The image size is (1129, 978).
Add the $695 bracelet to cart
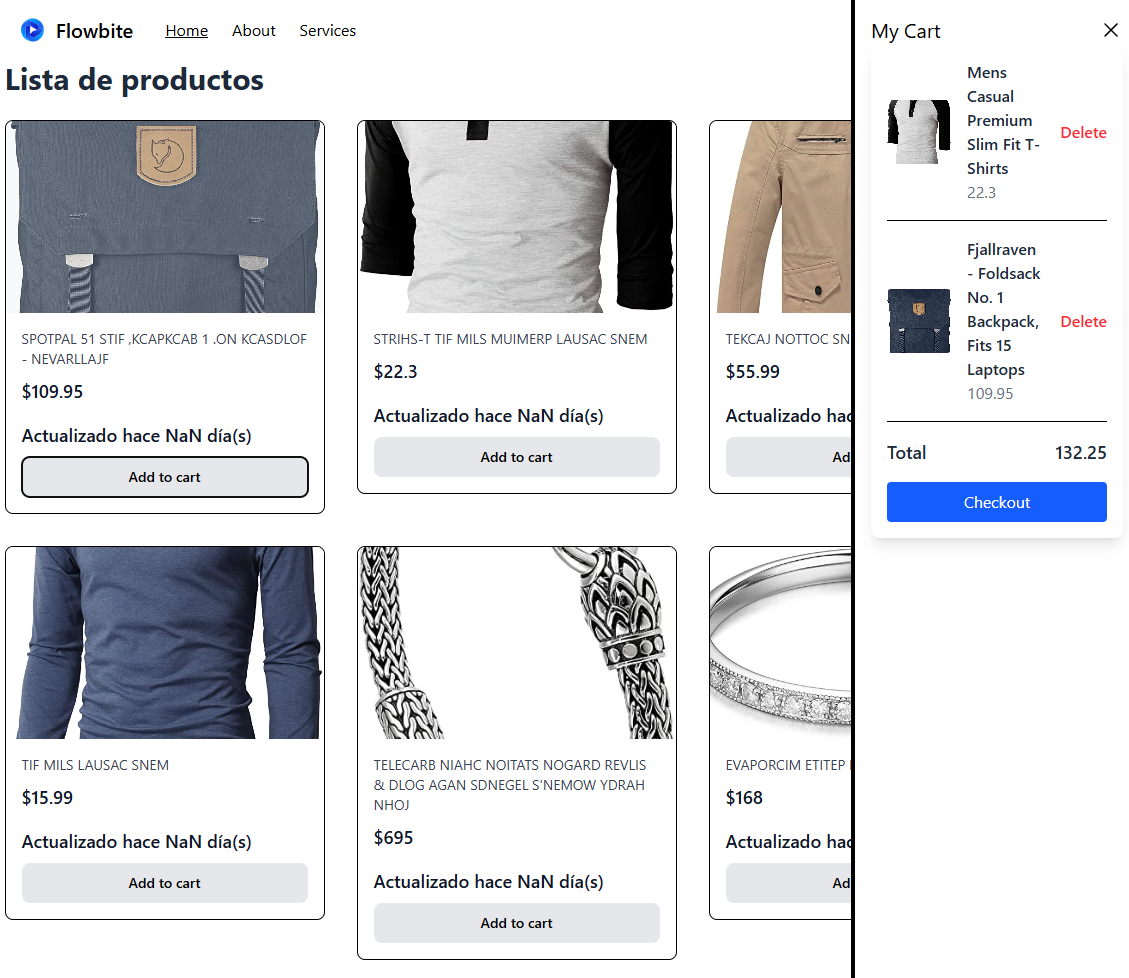516,923
